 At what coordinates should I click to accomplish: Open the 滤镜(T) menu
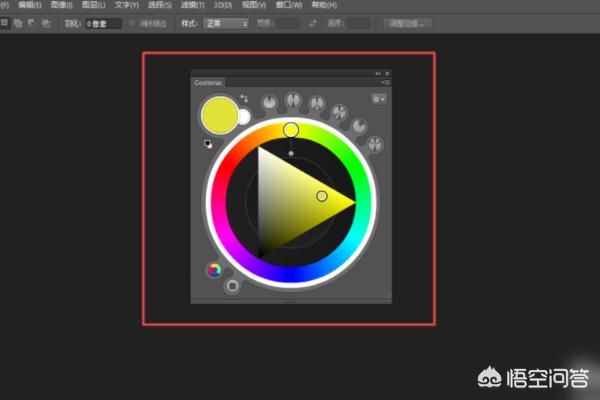point(192,5)
